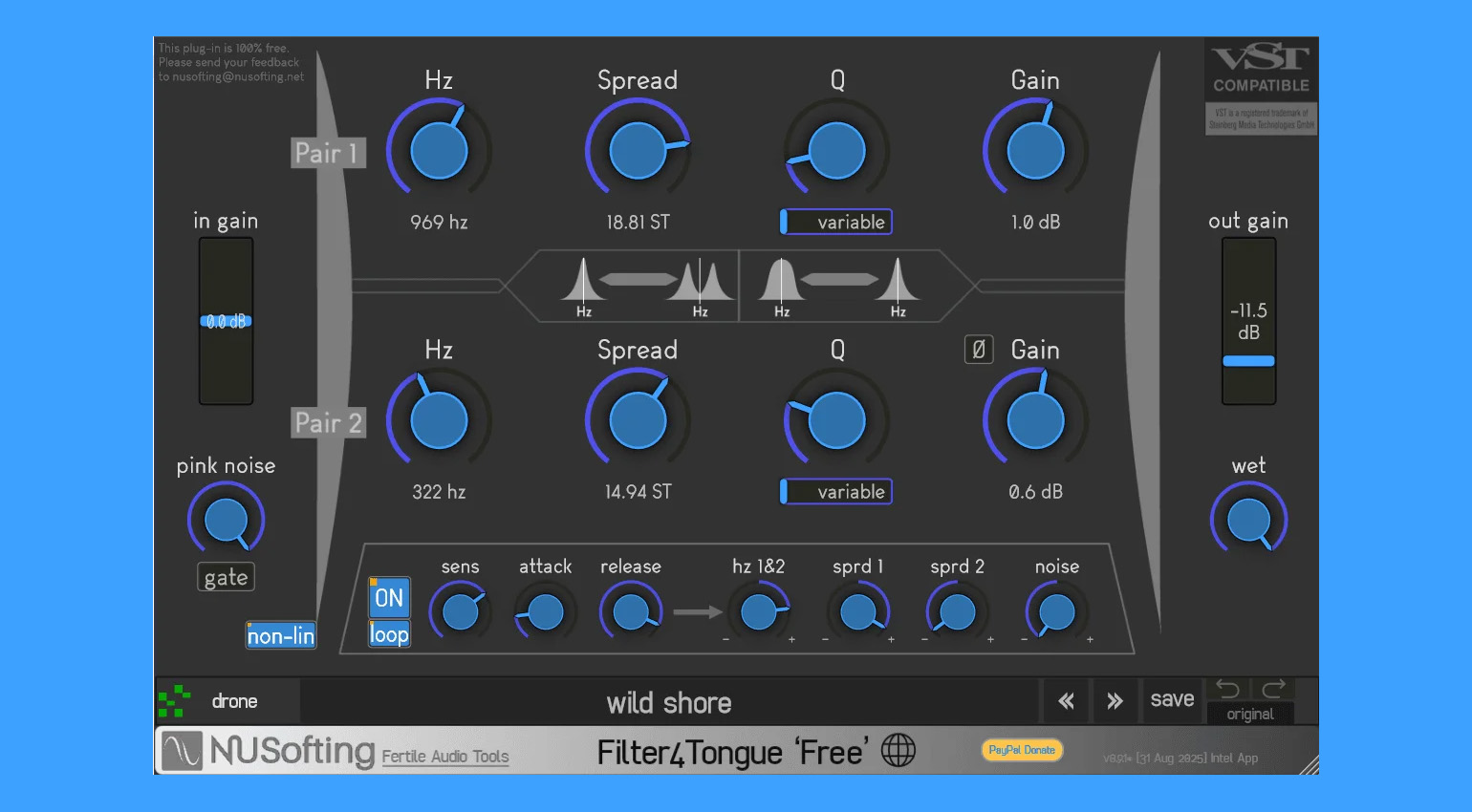Open Pair 2 Q variable dropdown
This screenshot has height=812, width=1472.
836,492
